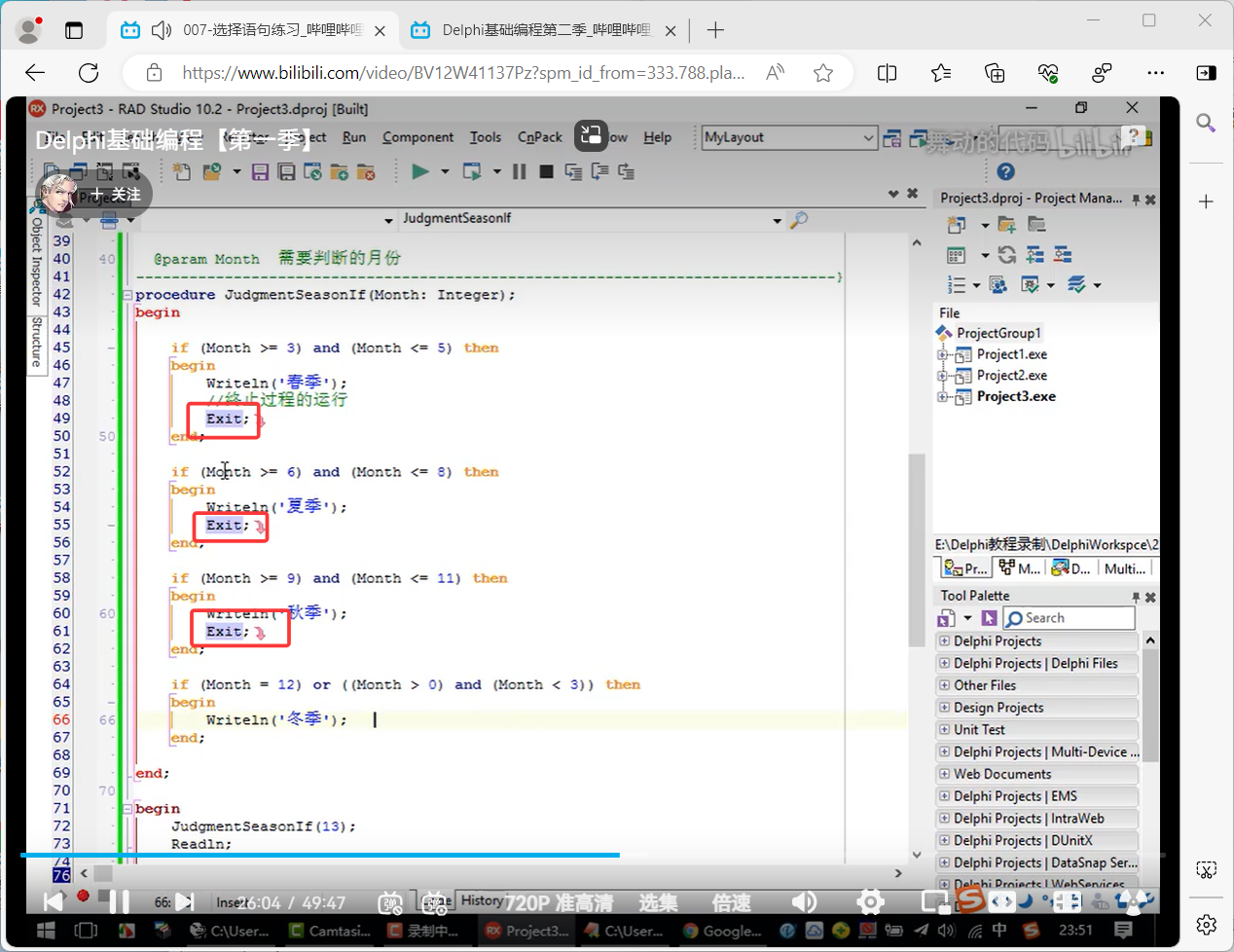Image resolution: width=1234 pixels, height=952 pixels.
Task: Click the blue Help question icon
Action: [1006, 171]
